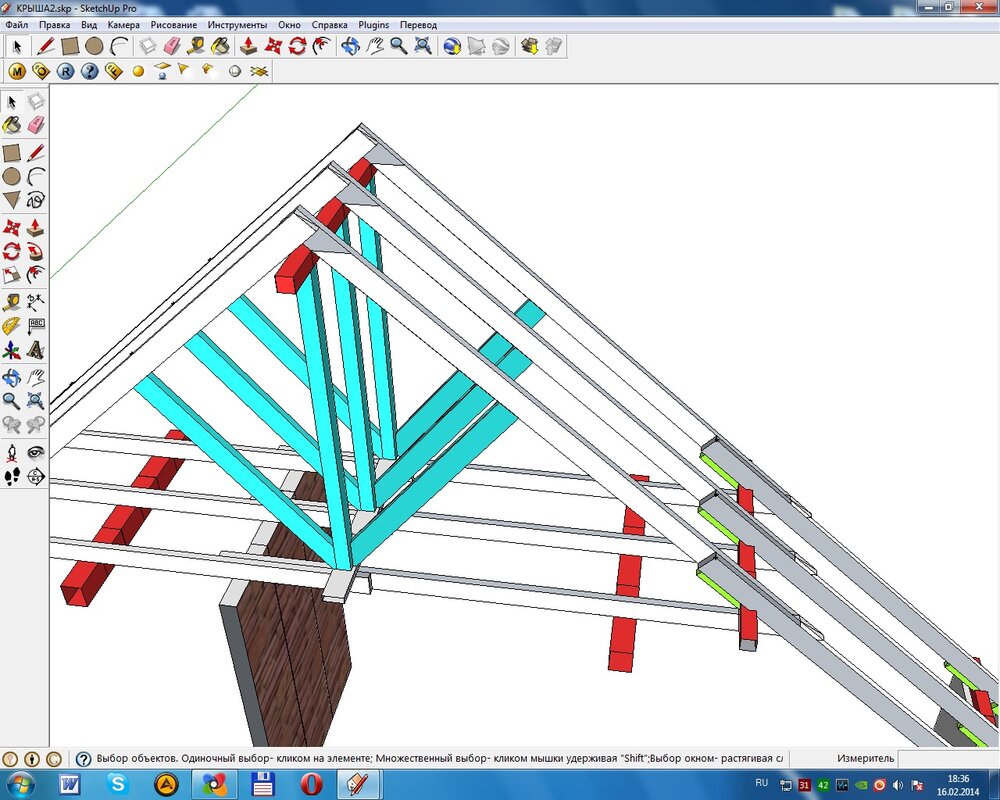Click the Follow Me tool

35,251
